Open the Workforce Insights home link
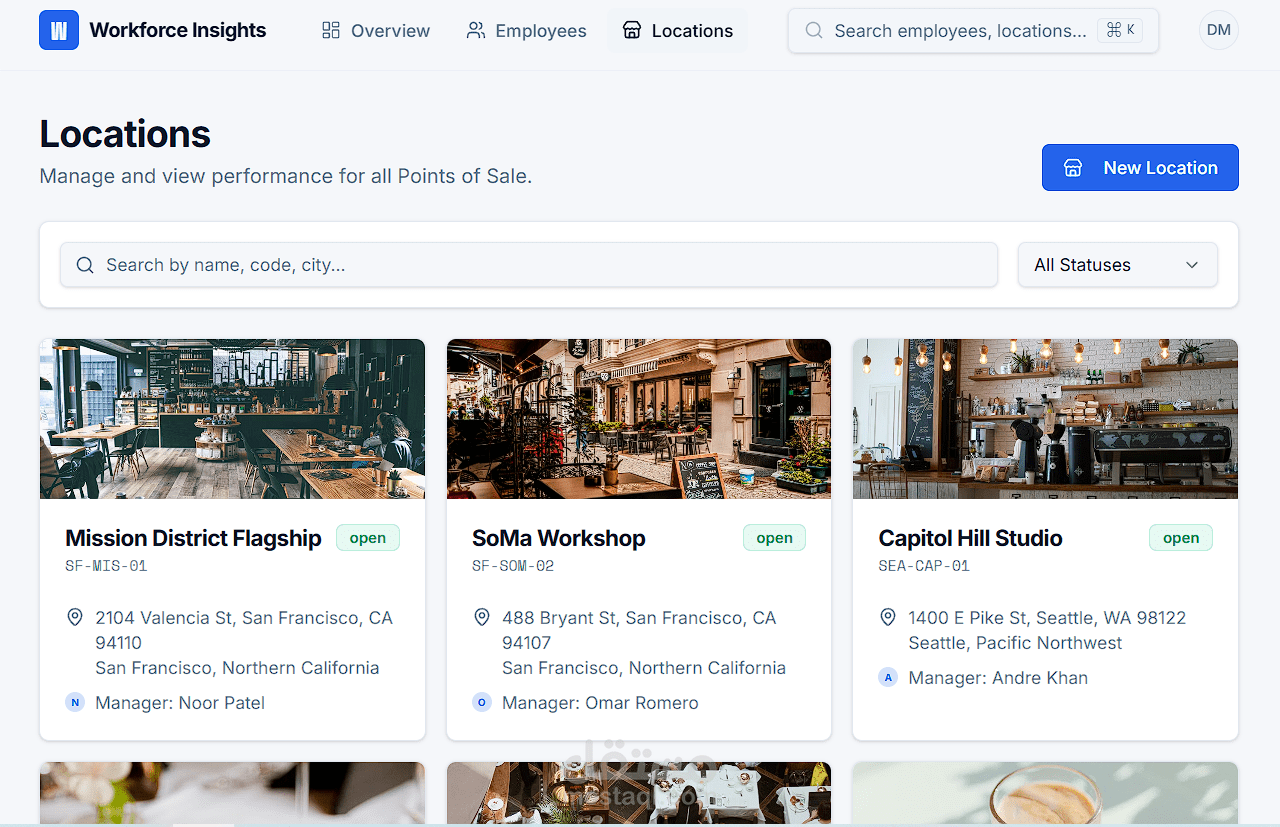1280x827 pixels. click(153, 30)
